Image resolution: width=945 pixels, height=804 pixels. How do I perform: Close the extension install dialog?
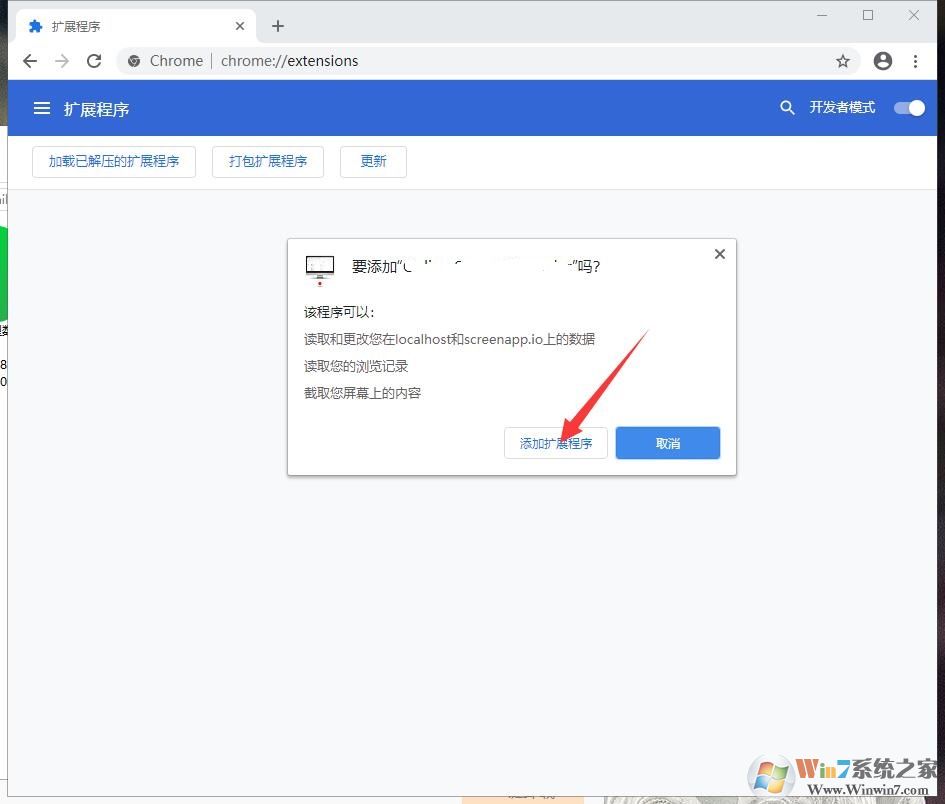(x=719, y=254)
